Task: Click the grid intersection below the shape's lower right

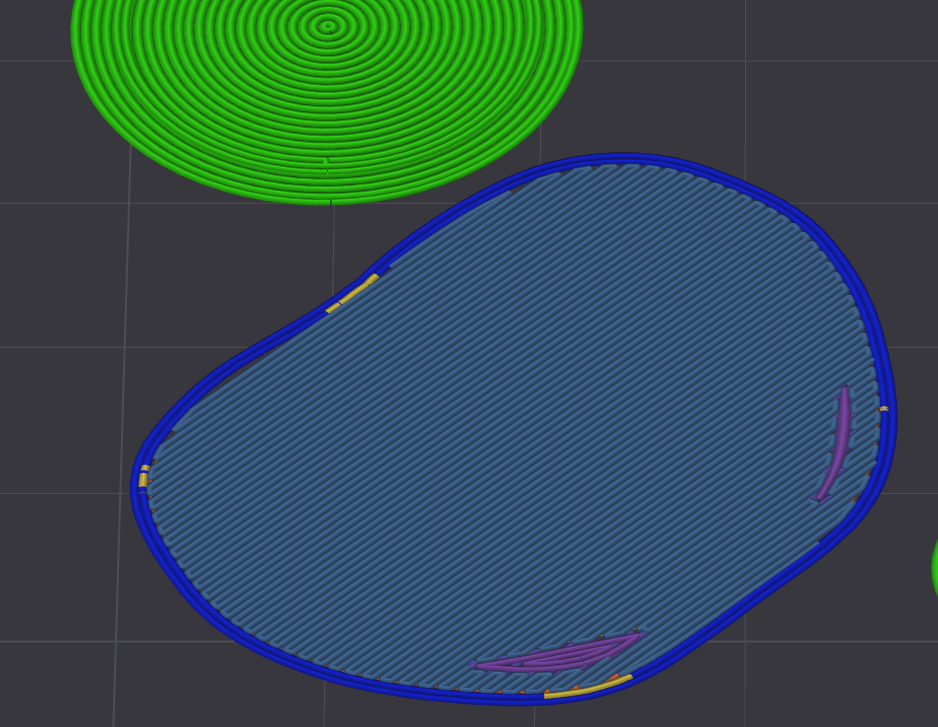Action: [x=746, y=641]
